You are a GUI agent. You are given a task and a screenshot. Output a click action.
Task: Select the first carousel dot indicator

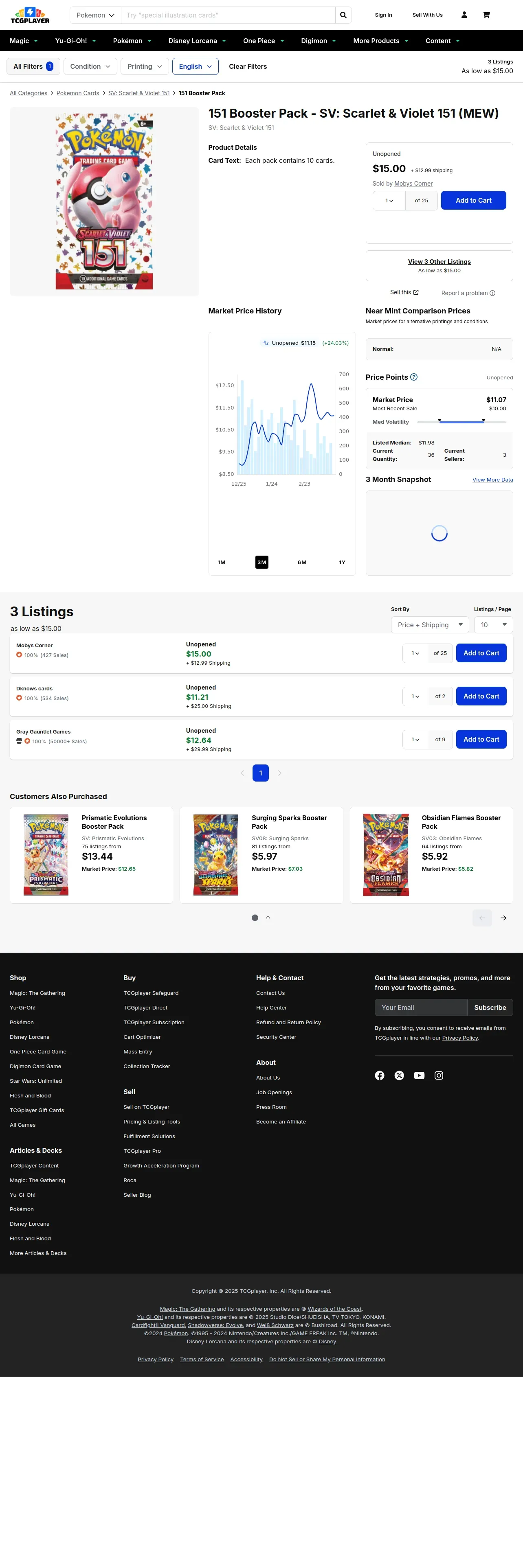255,918
